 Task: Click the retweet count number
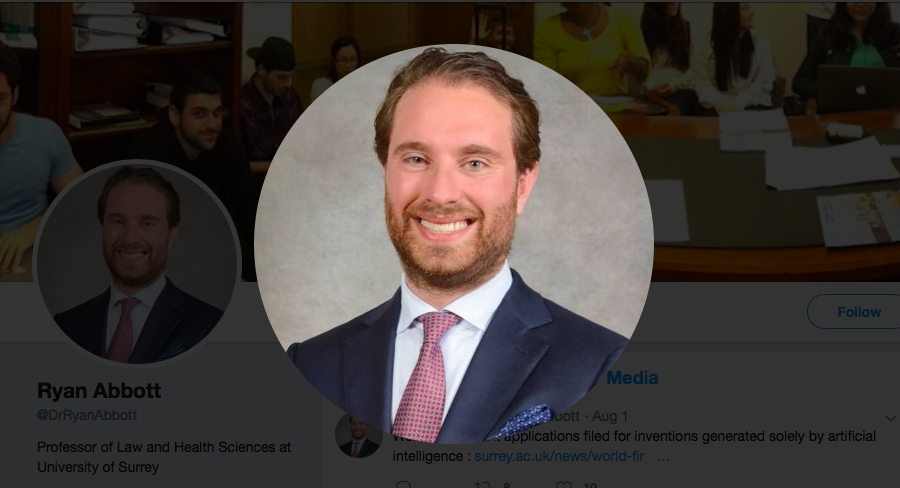(x=507, y=486)
